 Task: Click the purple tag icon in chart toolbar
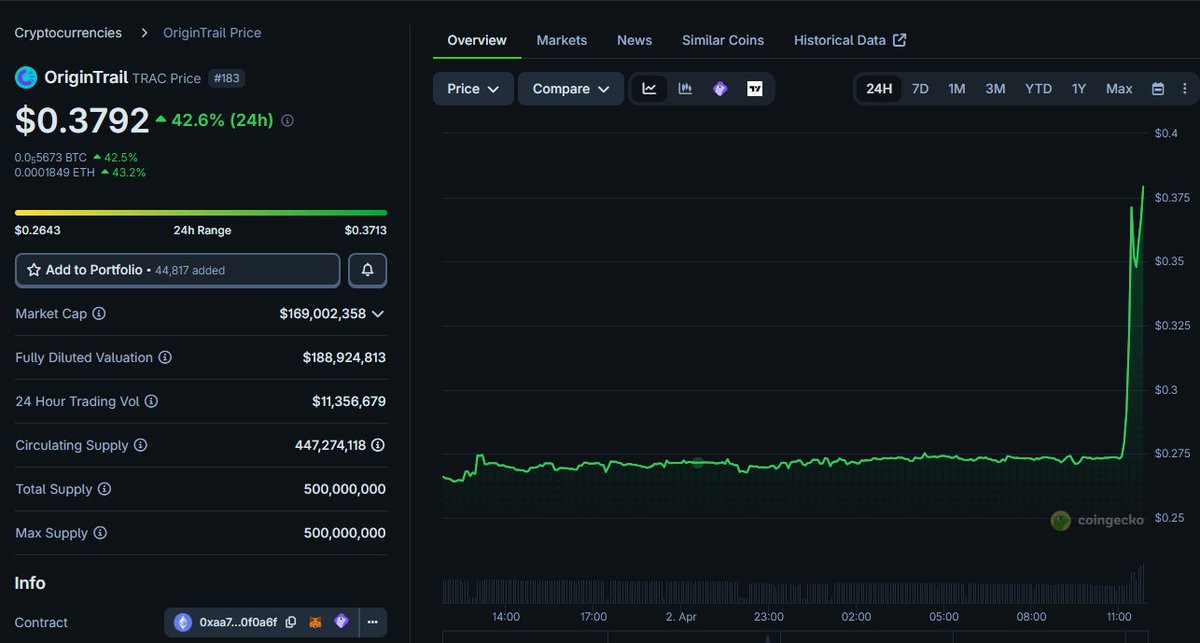point(720,89)
